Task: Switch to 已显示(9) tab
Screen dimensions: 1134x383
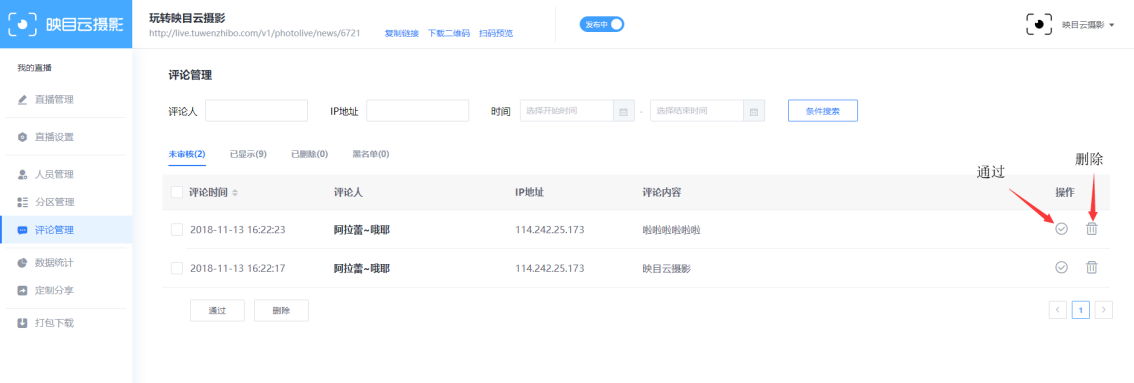Action: click(x=248, y=154)
